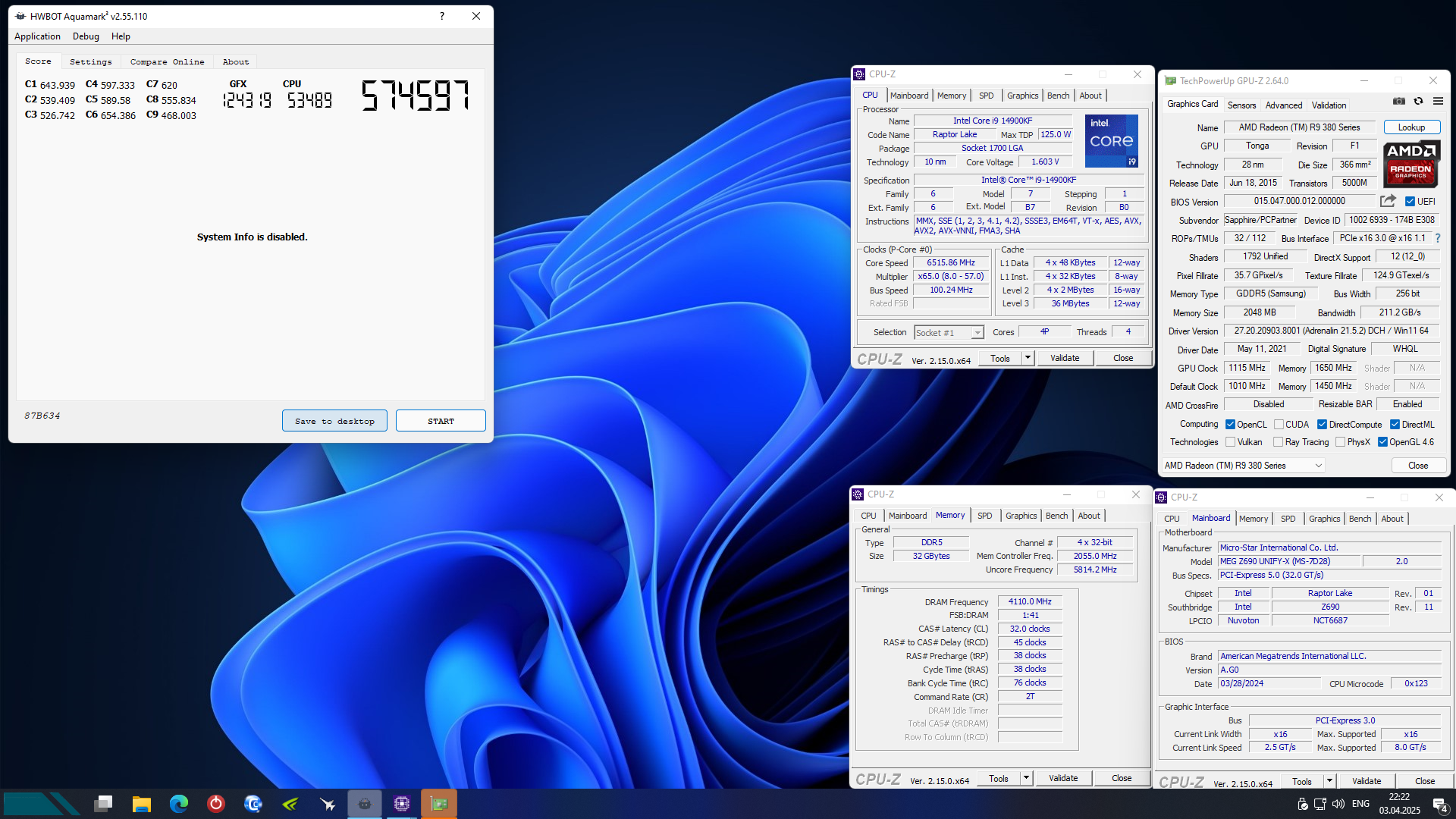
Task: Open Graphics tab in Mainboard CPU-Z window
Action: point(1324,519)
